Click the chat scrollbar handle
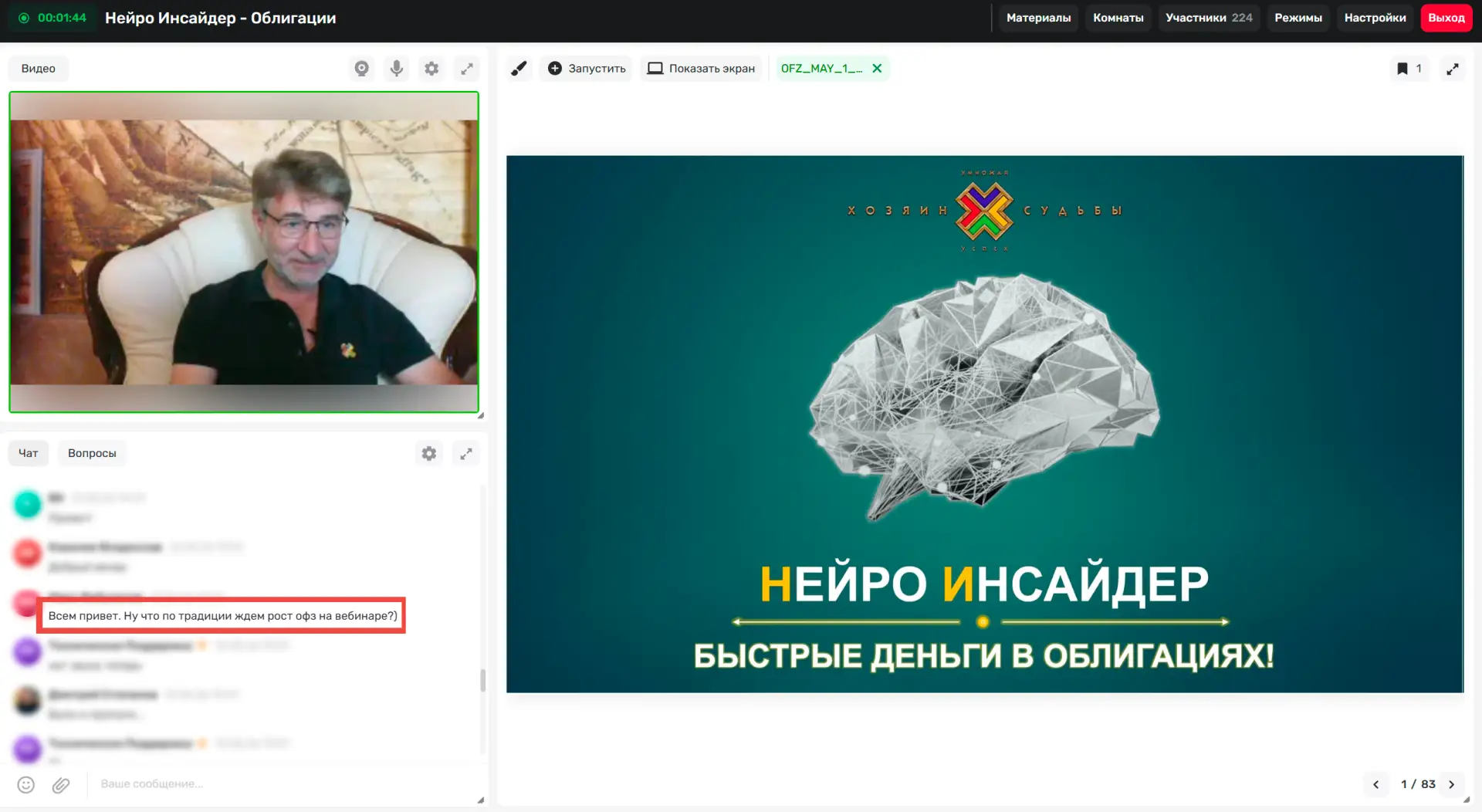 click(483, 680)
